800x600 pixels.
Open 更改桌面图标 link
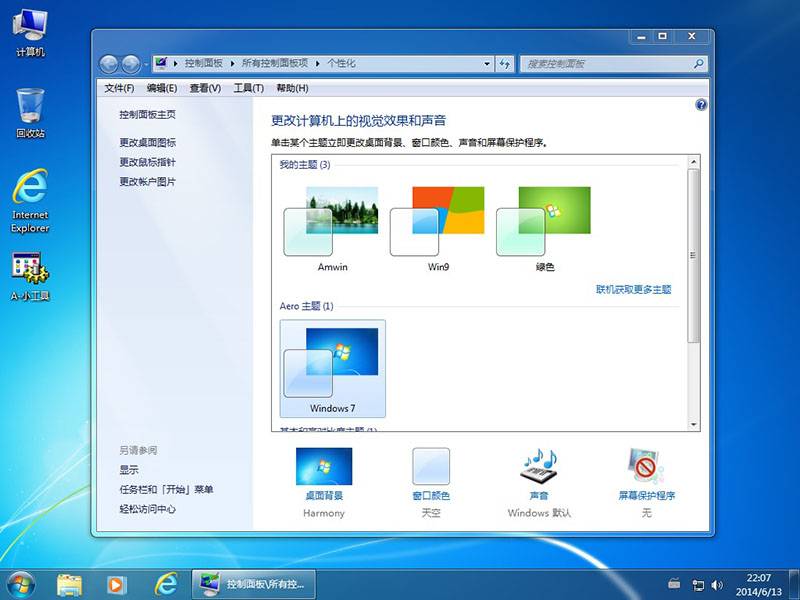pos(147,142)
